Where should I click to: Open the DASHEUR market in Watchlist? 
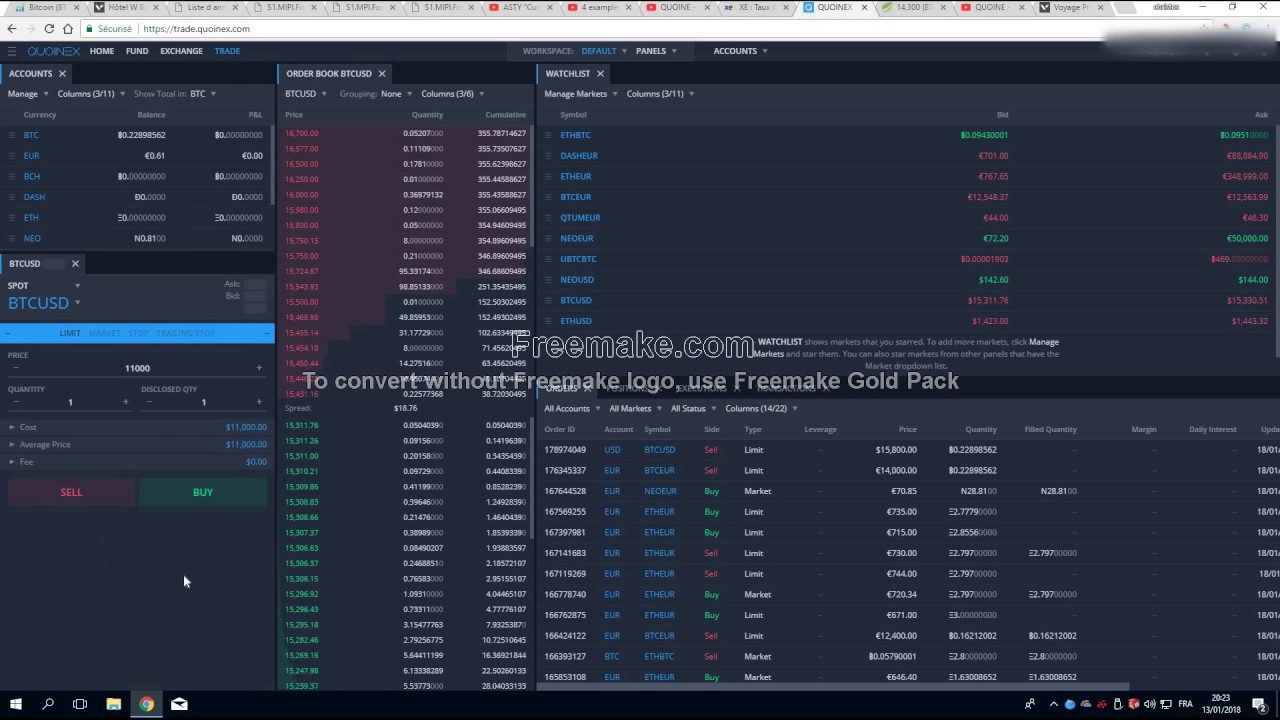pyautogui.click(x=579, y=156)
